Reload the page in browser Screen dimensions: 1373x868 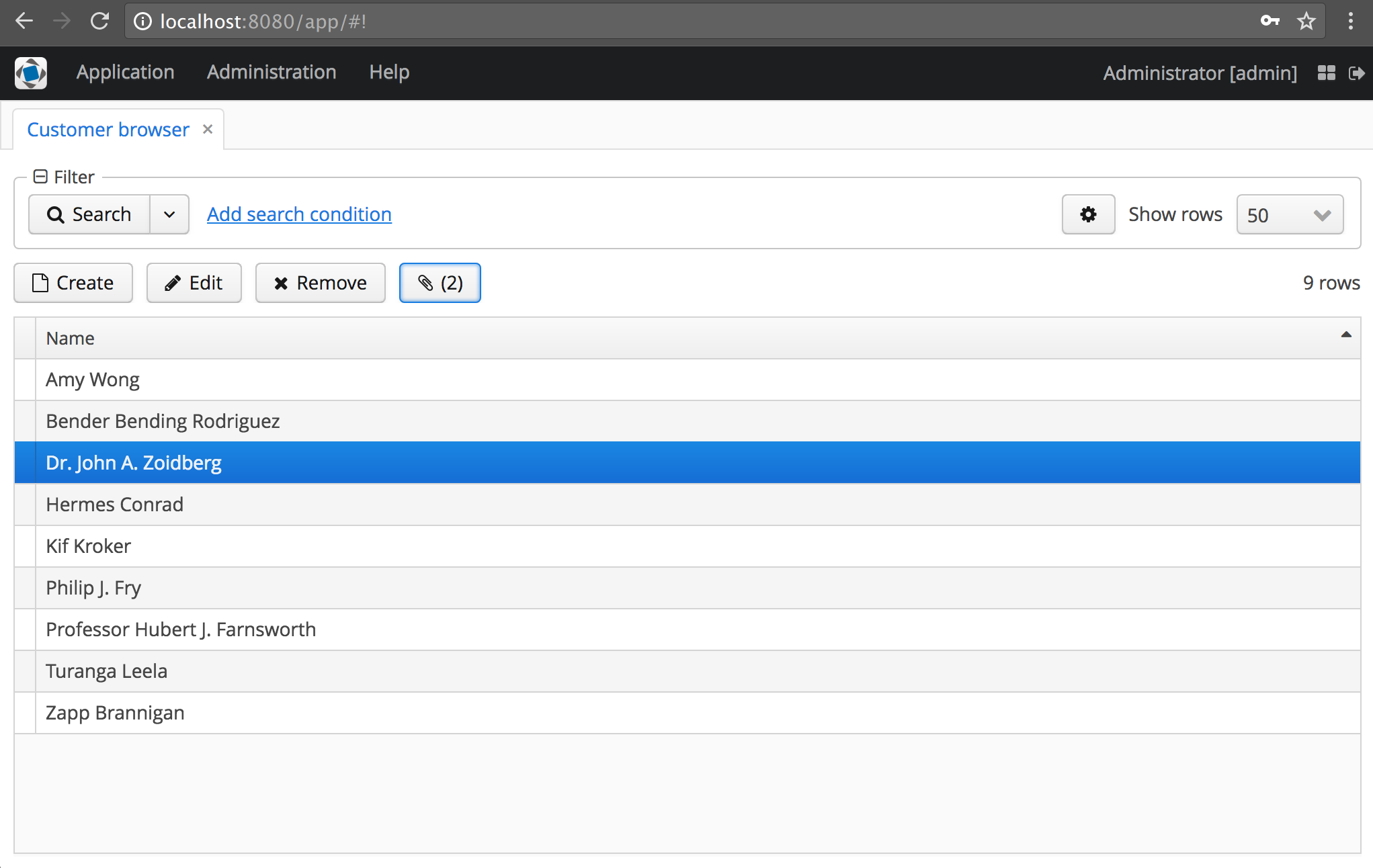[99, 21]
